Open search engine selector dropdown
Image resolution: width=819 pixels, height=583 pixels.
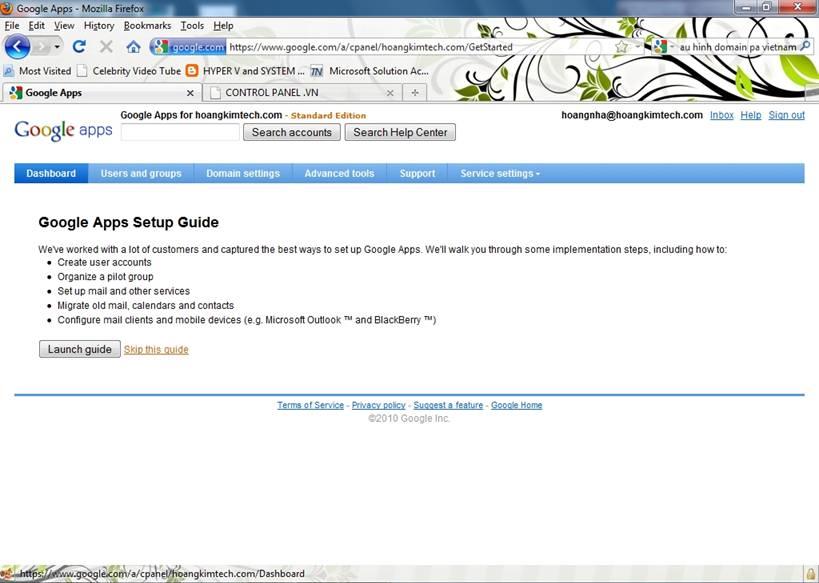[663, 47]
